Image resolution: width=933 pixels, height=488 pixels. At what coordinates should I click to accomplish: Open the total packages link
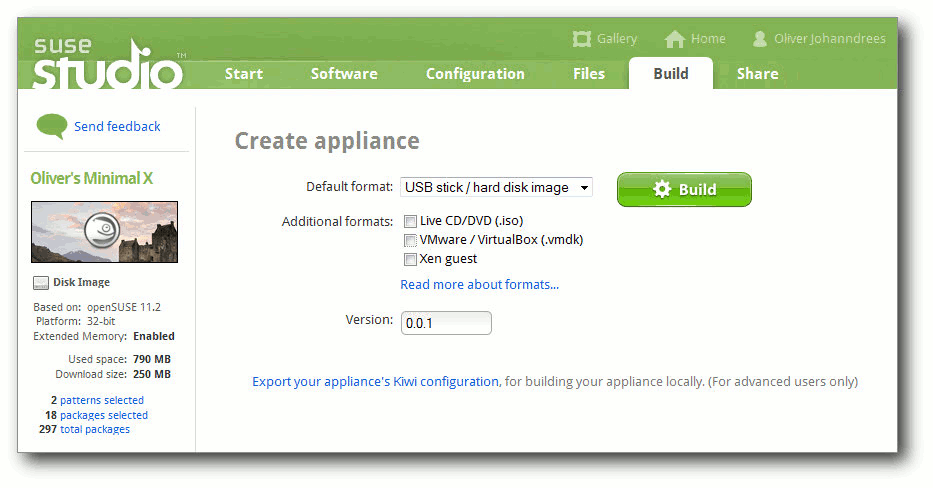click(95, 429)
